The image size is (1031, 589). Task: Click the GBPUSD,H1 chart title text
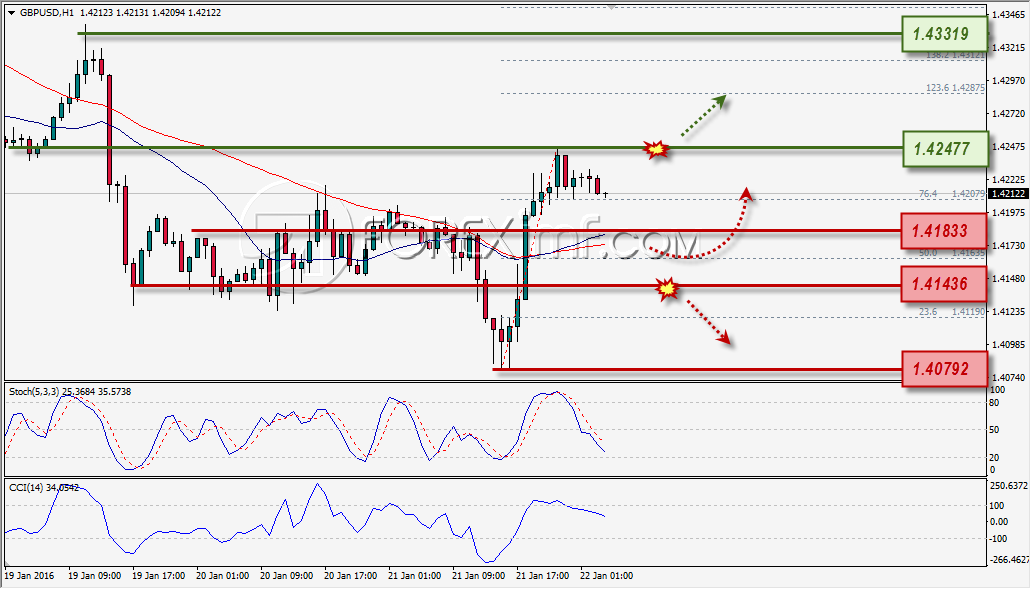click(x=46, y=12)
